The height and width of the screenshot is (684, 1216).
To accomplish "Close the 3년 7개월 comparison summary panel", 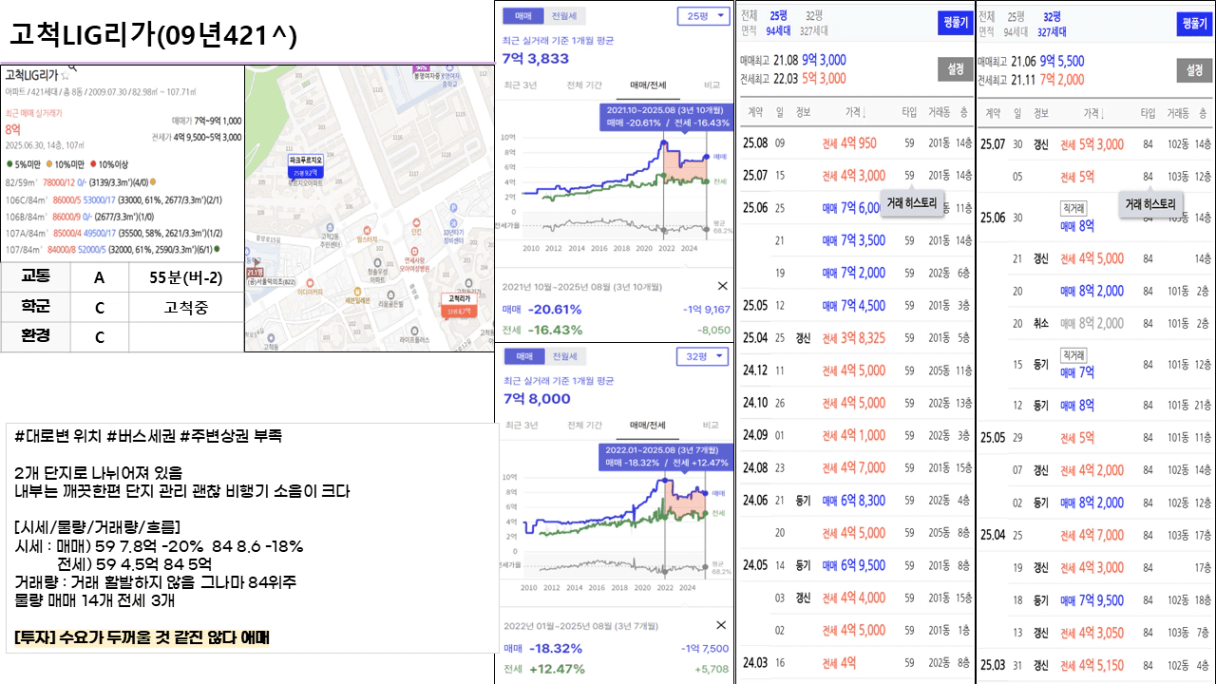I will pos(723,625).
